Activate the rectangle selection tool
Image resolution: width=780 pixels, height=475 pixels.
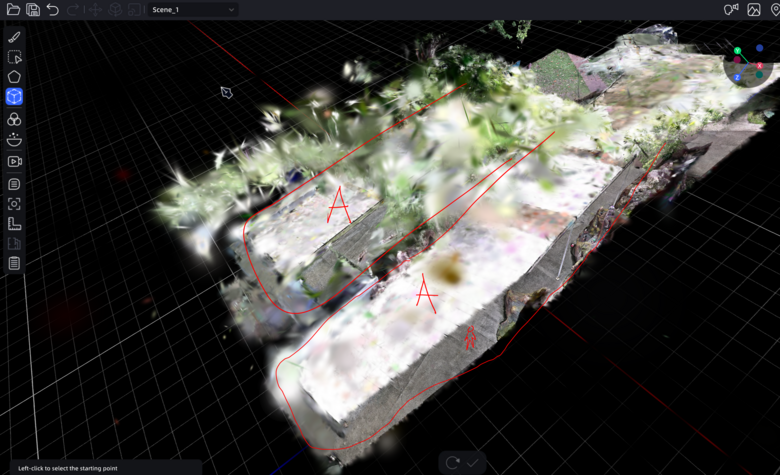tap(14, 57)
